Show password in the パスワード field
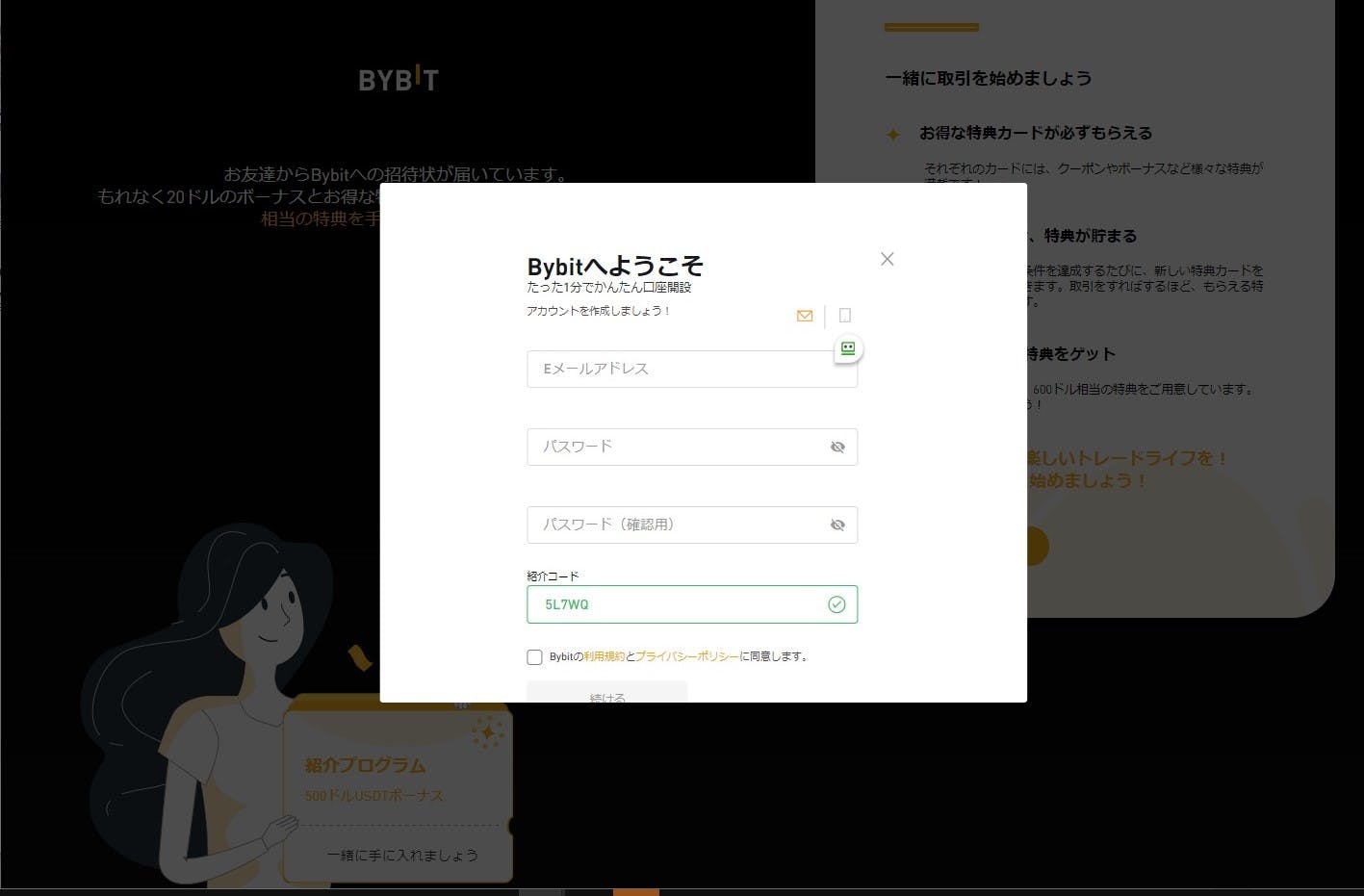Viewport: 1364px width, 896px height. point(837,447)
